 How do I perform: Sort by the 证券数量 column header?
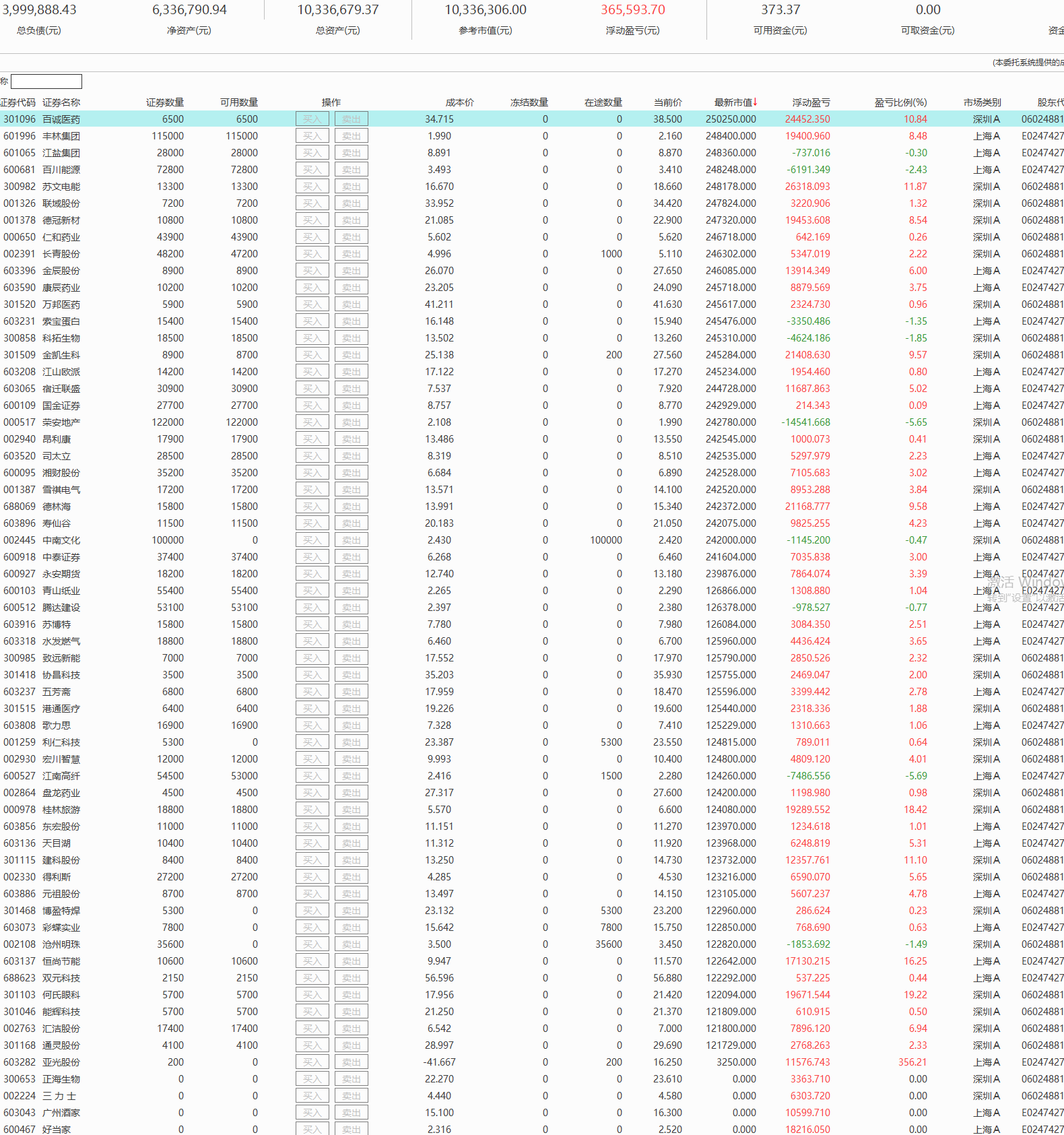[x=165, y=102]
